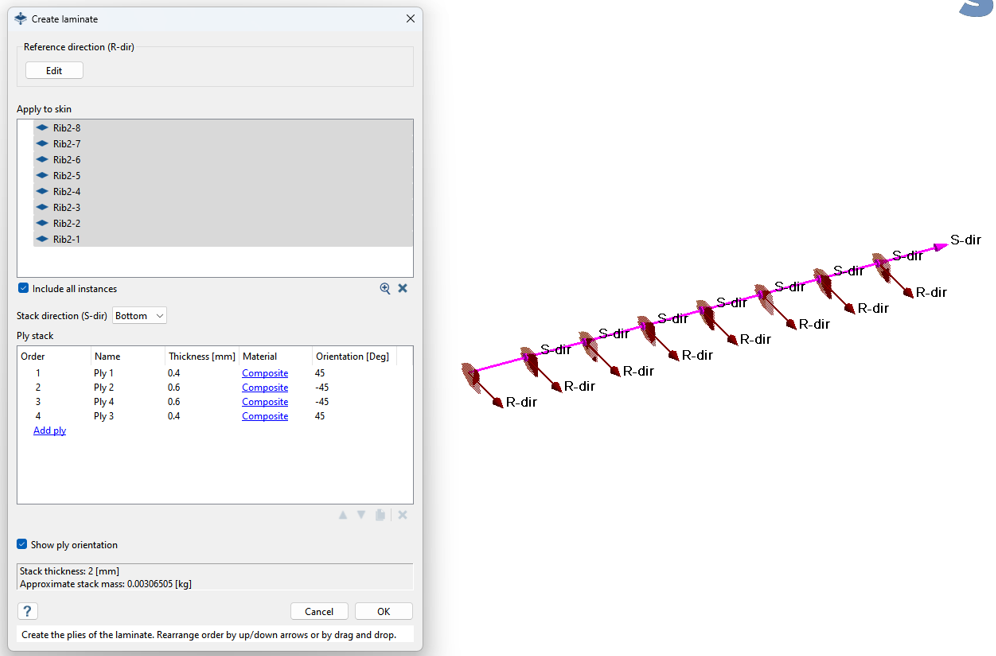Remove selected skin with X icon
Viewport: 996px width, 656px height.
[x=403, y=288]
